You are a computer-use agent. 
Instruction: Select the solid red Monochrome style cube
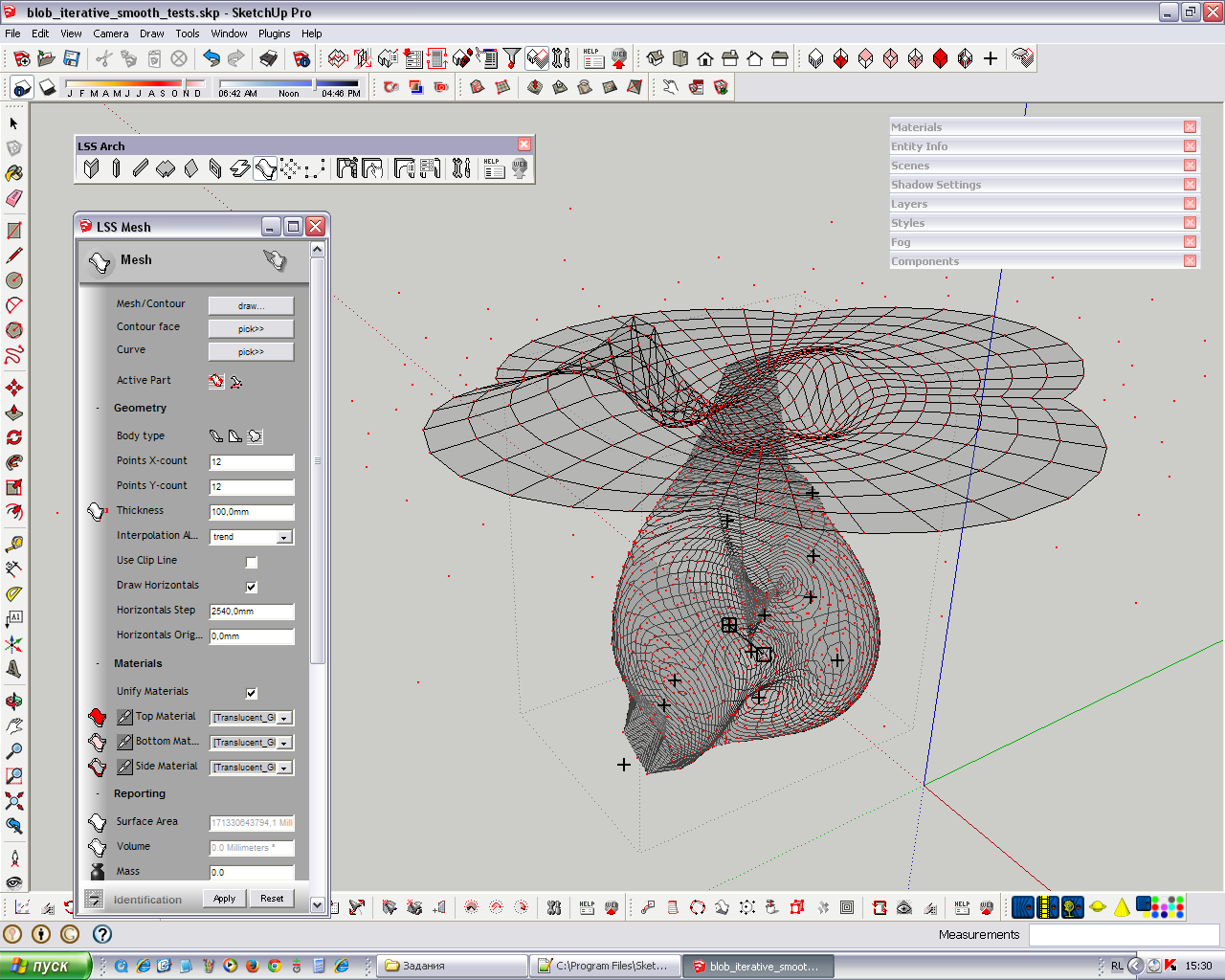coord(941,58)
